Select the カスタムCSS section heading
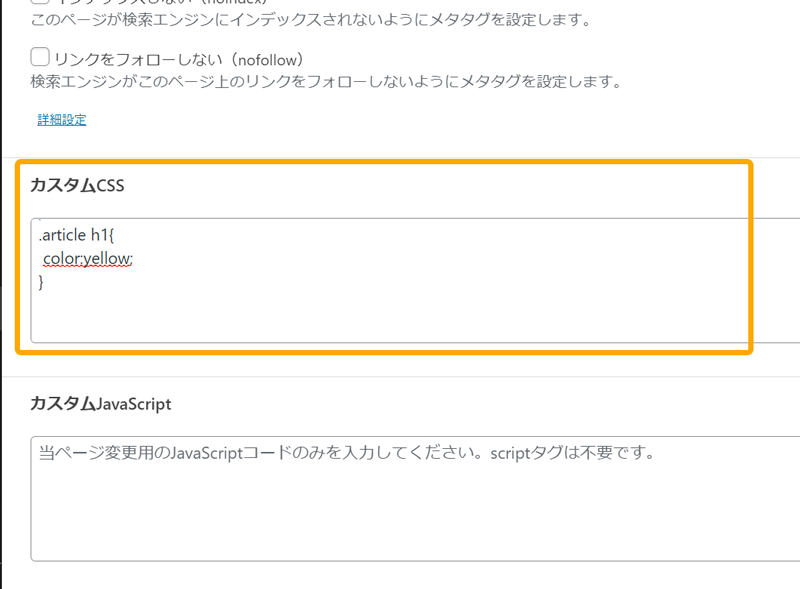 (x=77, y=185)
